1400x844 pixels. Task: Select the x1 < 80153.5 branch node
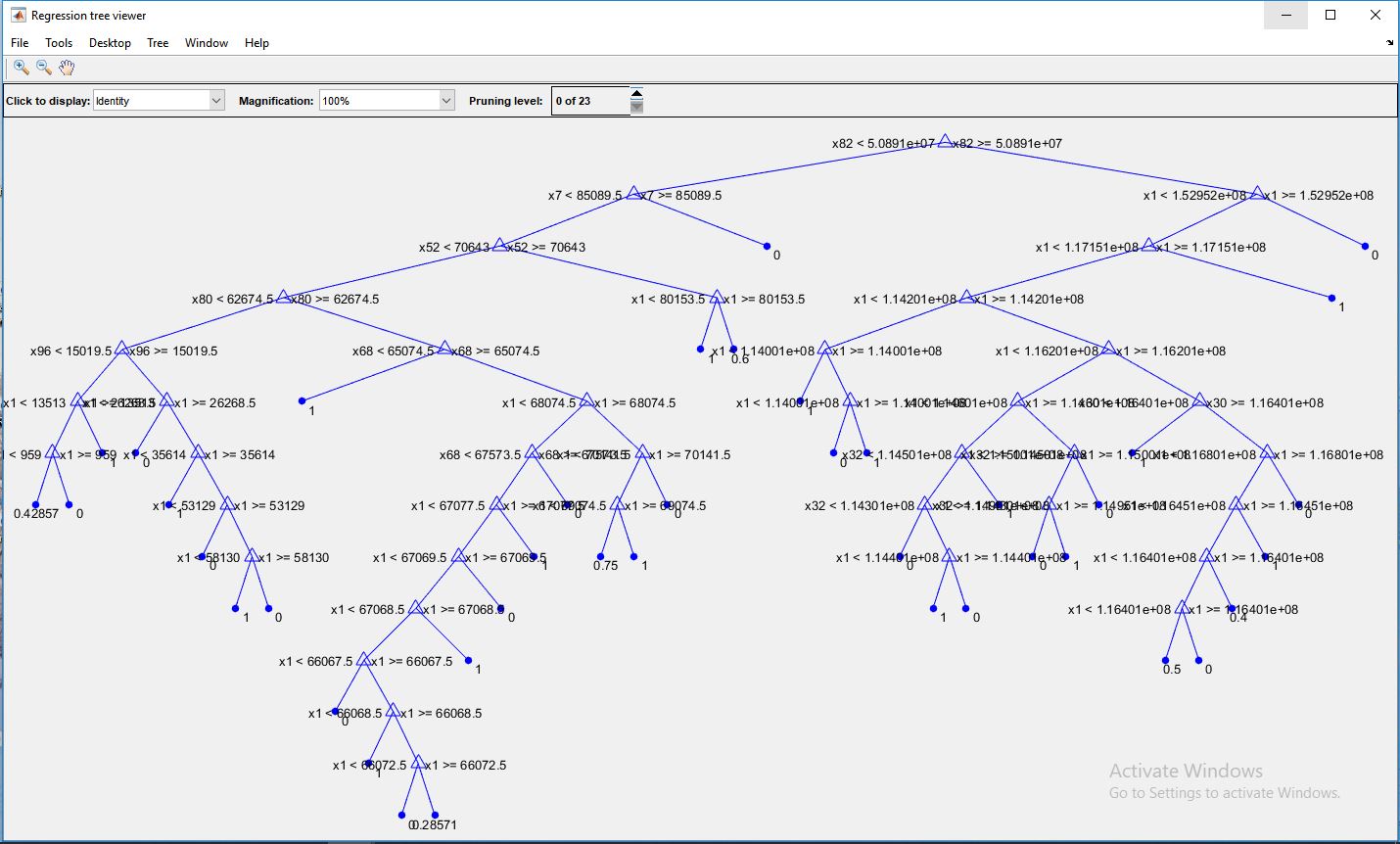pyautogui.click(x=716, y=298)
